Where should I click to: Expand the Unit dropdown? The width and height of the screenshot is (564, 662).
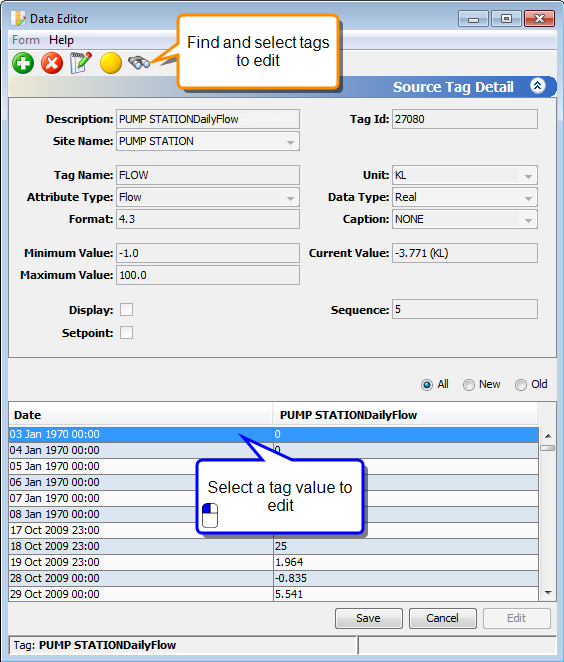click(464, 176)
